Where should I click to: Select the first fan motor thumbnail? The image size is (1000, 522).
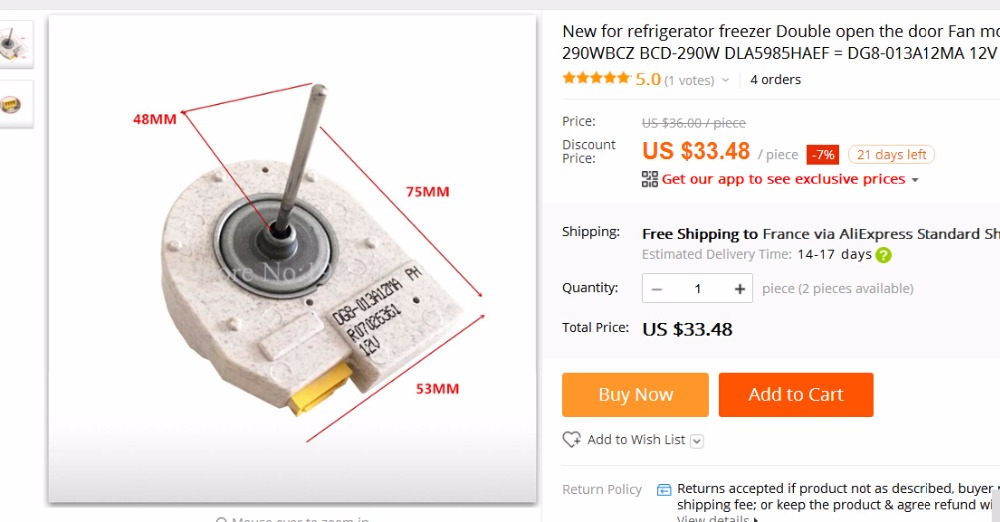pos(16,44)
